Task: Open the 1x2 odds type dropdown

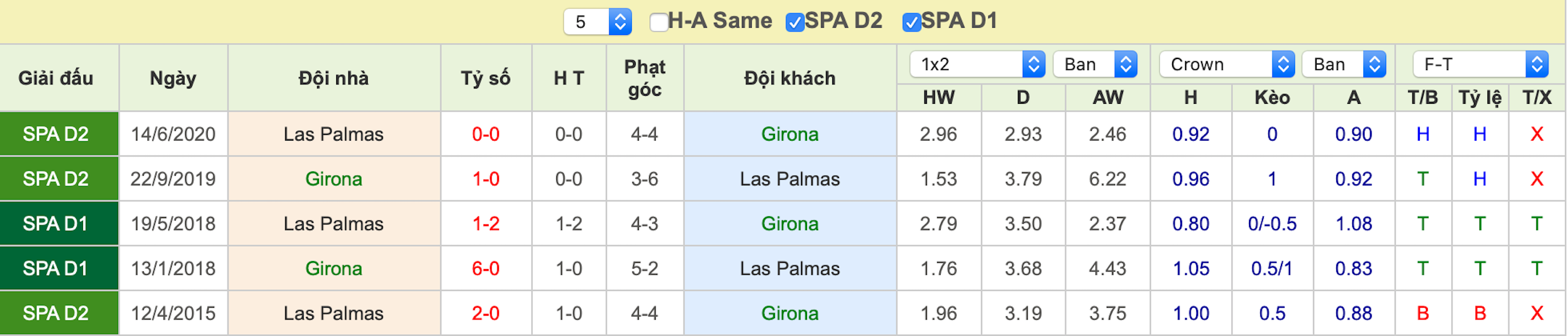Action: click(977, 64)
